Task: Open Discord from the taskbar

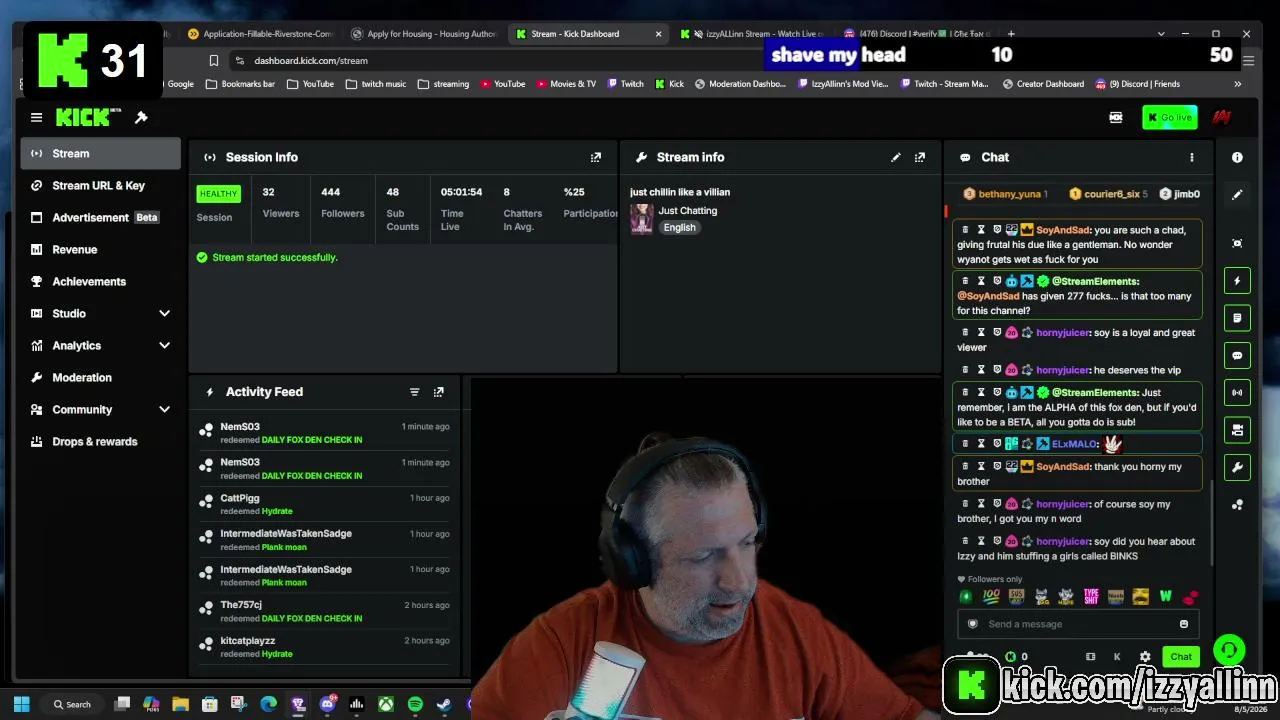Action: click(x=327, y=705)
